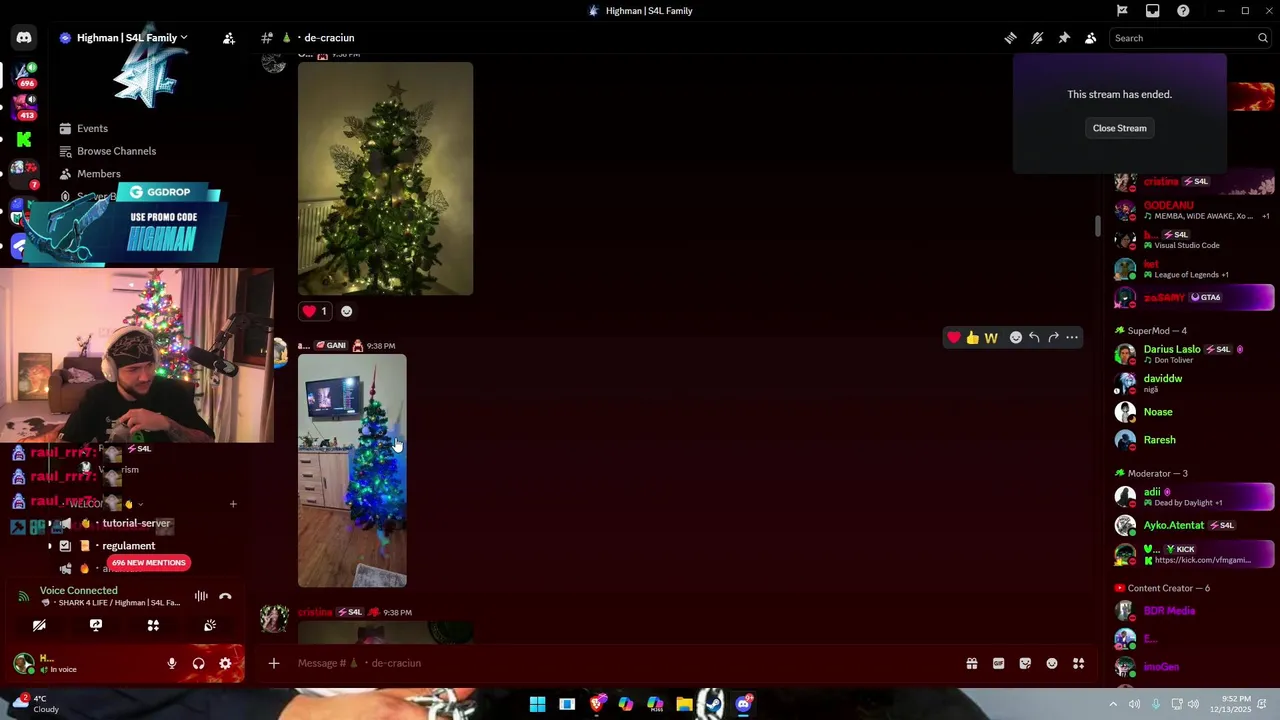Viewport: 1280px width, 720px height.
Task: Click add reaction smiley in hover toolbar
Action: pos(1016,338)
